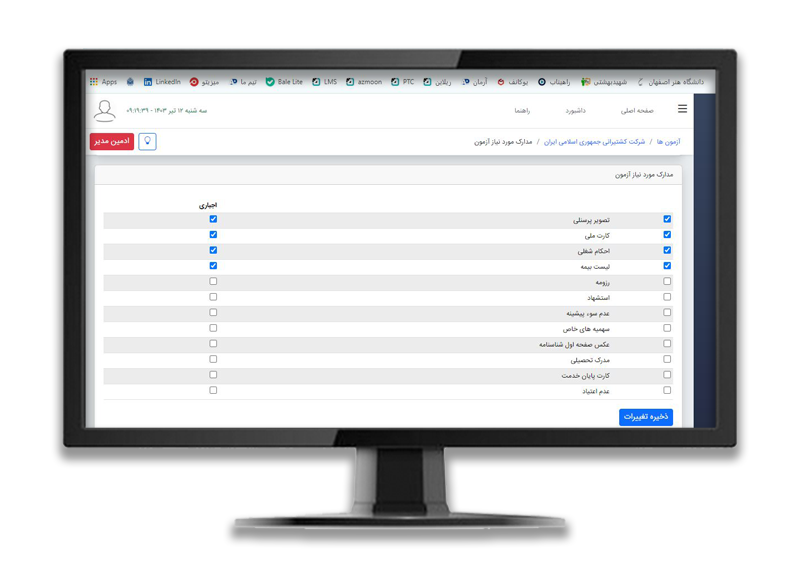Uncheck the selection checkbox for تصویر پرسنلی

(667, 219)
